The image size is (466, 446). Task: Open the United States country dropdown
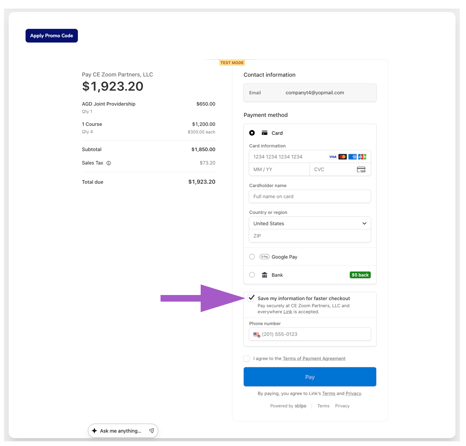click(x=310, y=223)
